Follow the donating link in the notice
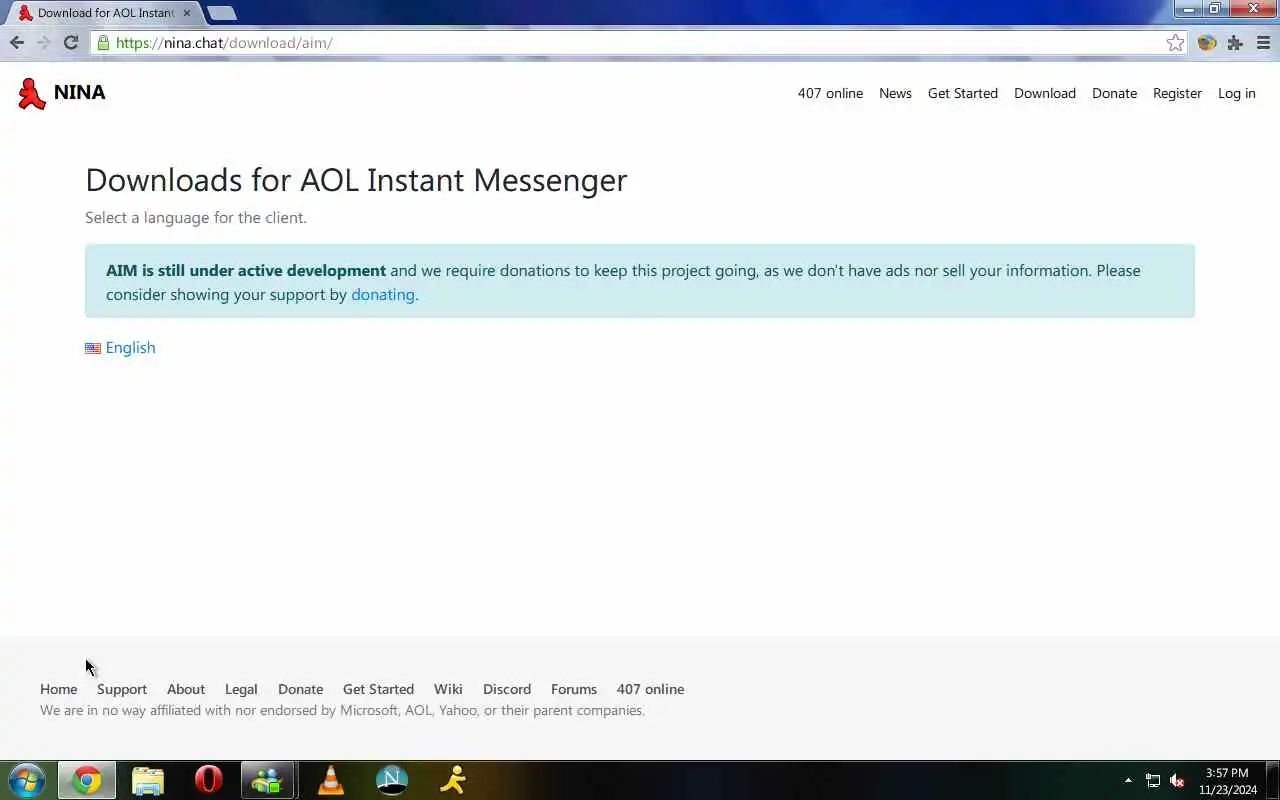 click(383, 294)
